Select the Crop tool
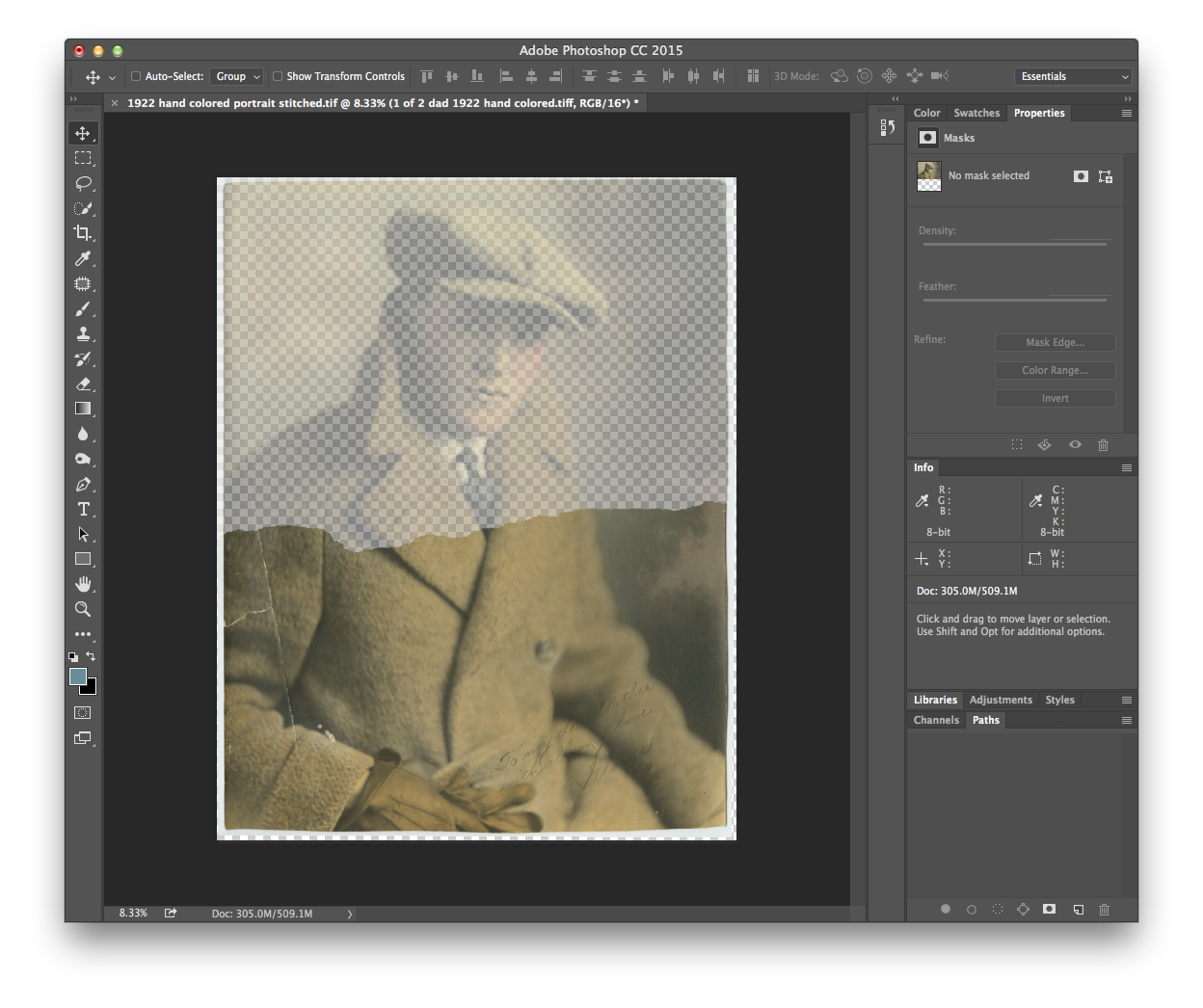 [x=83, y=233]
